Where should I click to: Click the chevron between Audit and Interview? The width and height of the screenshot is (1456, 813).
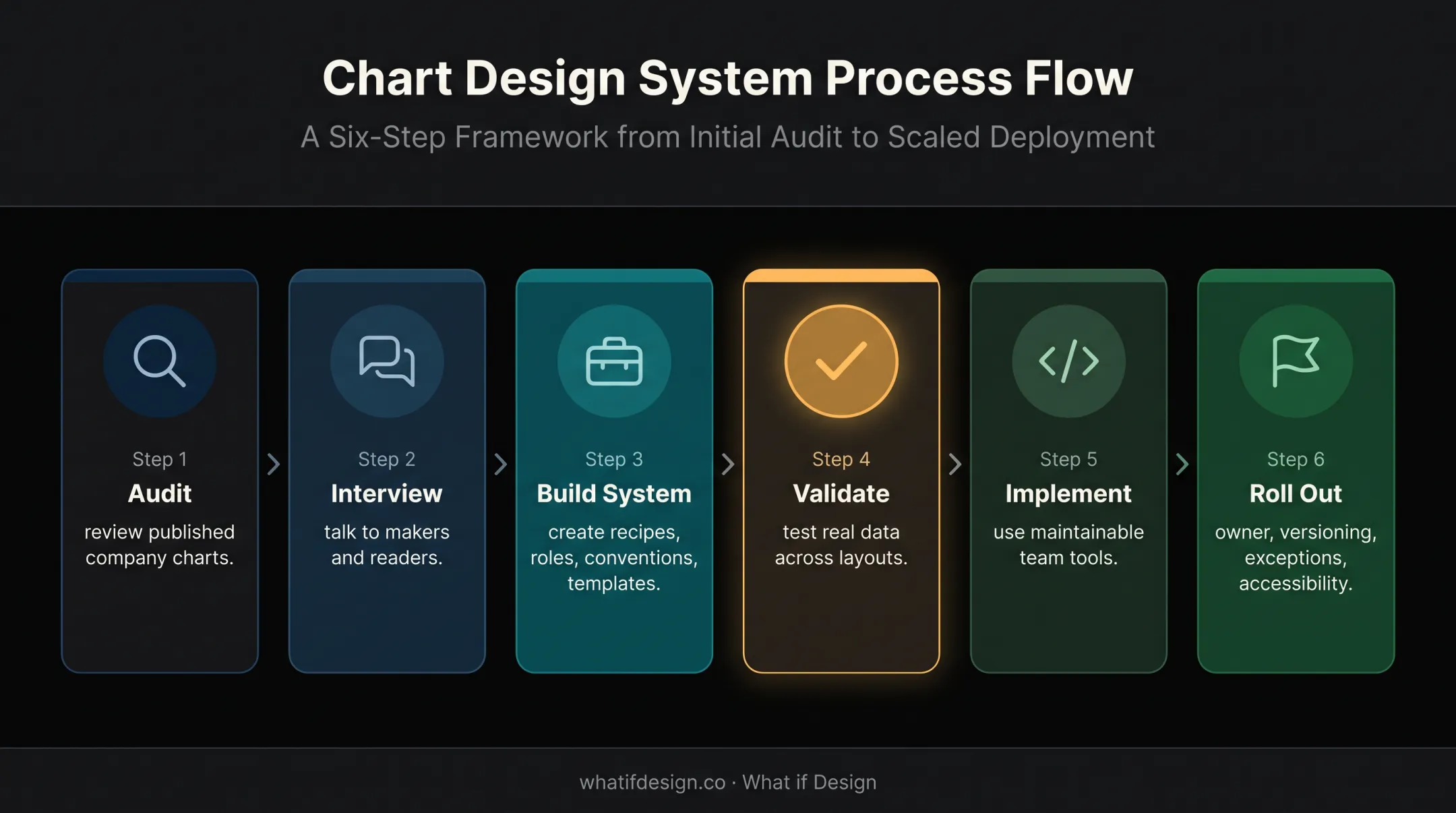coord(273,464)
